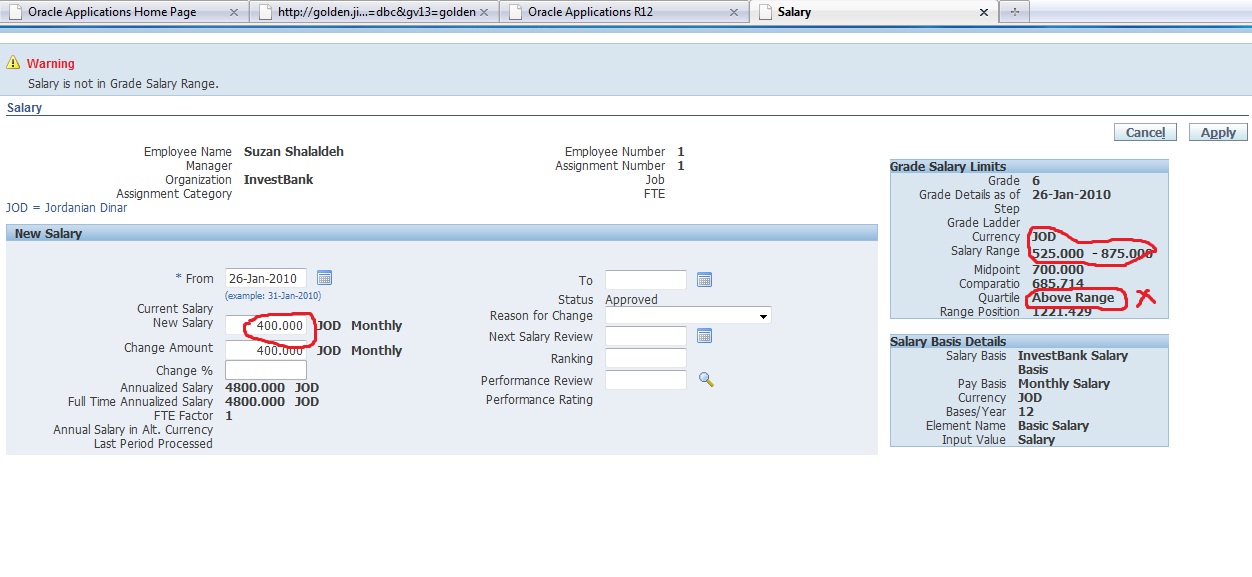Focus the Ranking input field

coord(646,358)
